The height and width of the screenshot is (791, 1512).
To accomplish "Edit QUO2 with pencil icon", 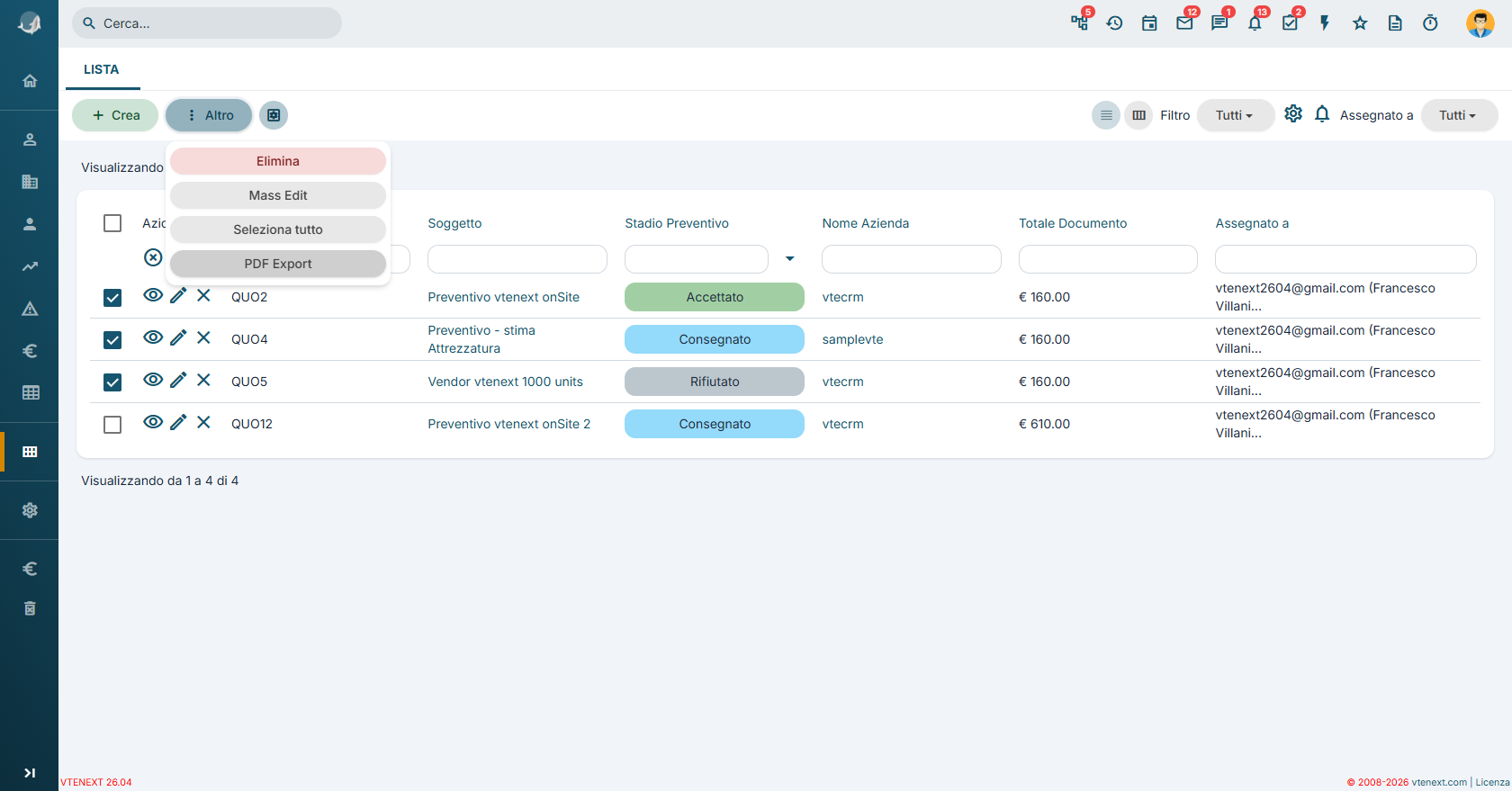I will (178, 295).
